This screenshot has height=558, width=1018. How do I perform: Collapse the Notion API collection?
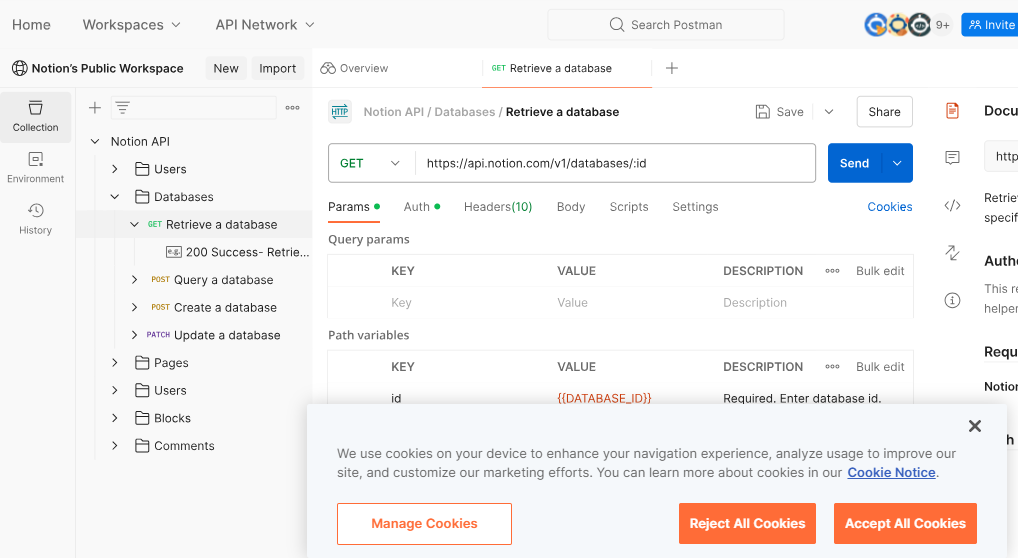[95, 141]
